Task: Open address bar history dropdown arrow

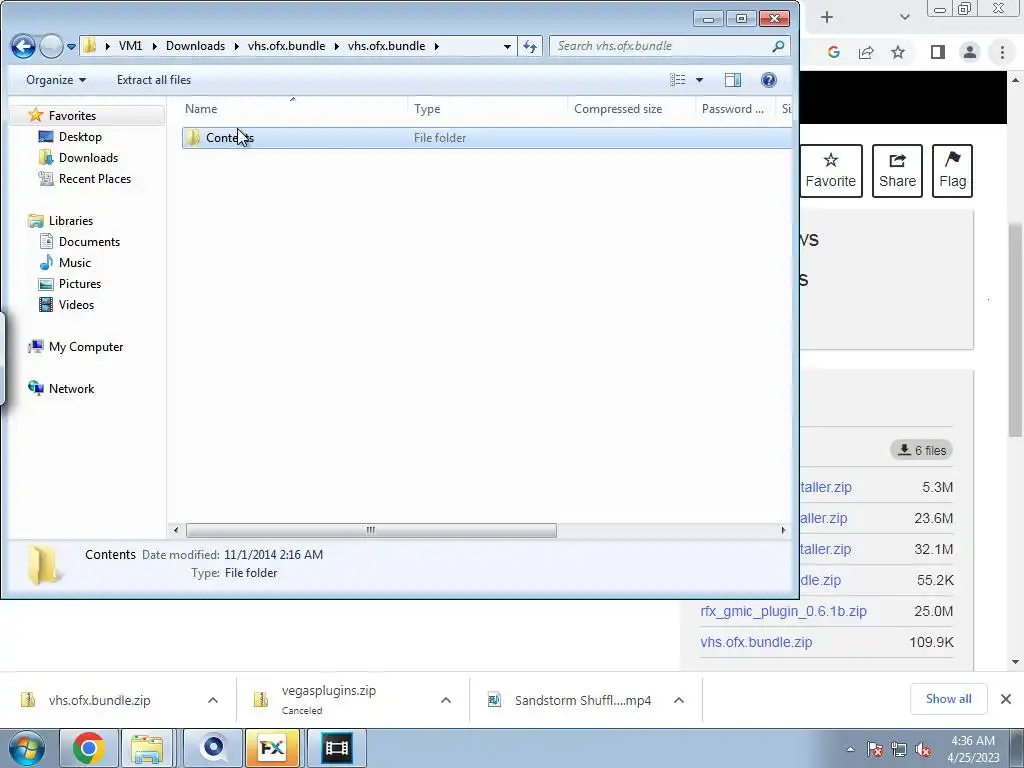Action: (x=507, y=46)
